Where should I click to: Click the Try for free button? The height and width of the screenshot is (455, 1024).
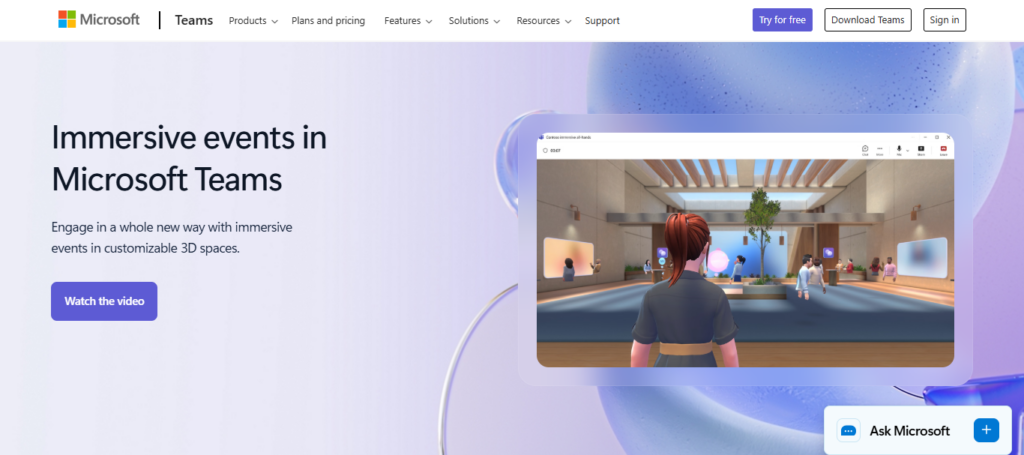[782, 20]
